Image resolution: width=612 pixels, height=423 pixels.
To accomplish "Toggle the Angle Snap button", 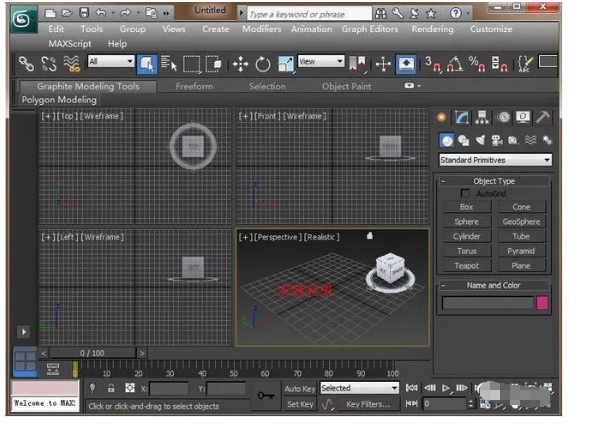I will pyautogui.click(x=455, y=64).
